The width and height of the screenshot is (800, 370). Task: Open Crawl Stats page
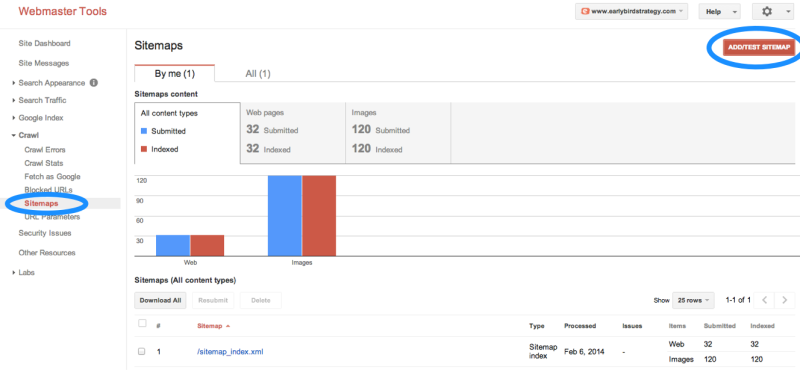coord(44,163)
